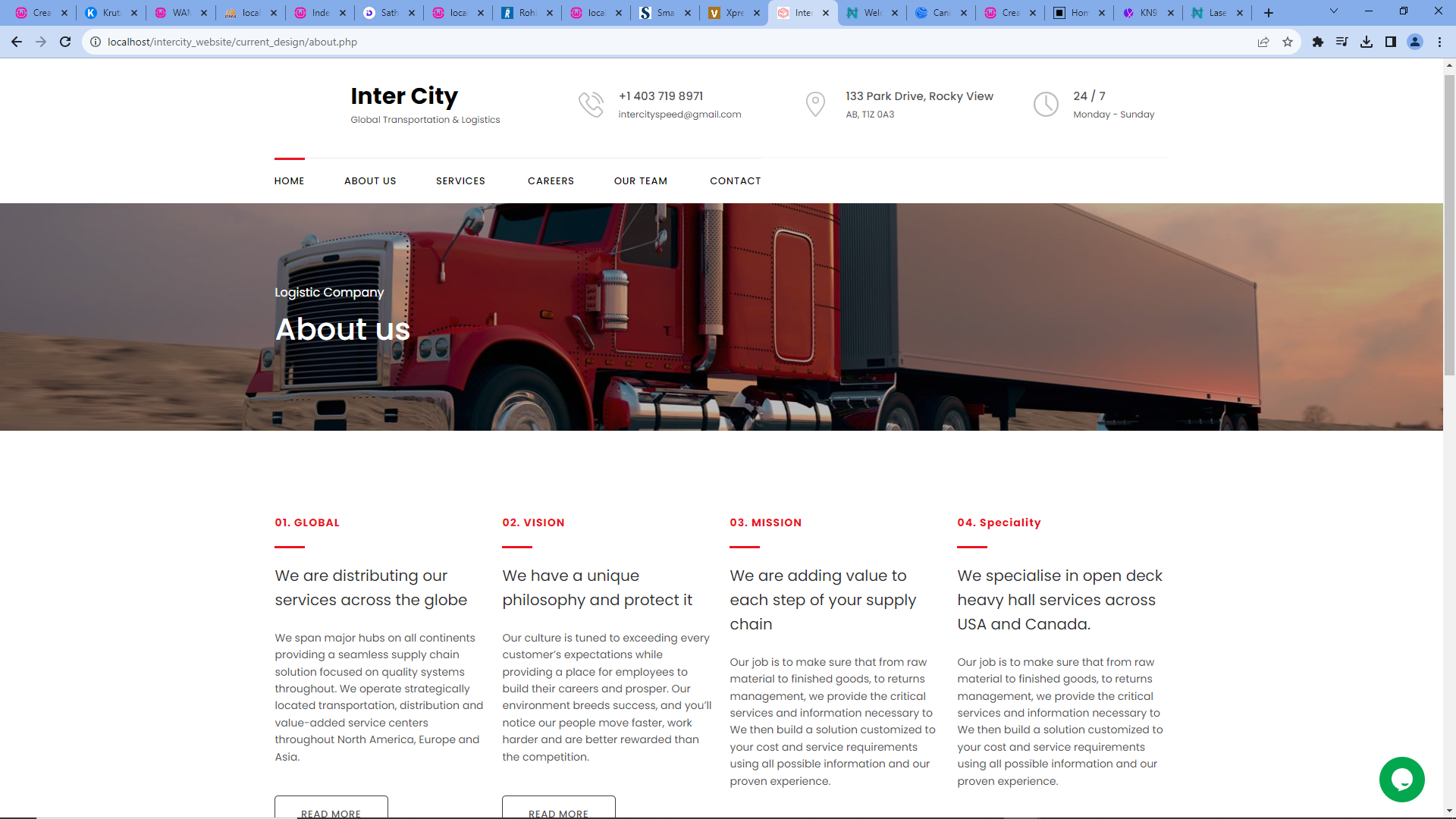Image resolution: width=1456 pixels, height=819 pixels.
Task: Click the CAREERS navigation link
Action: [x=551, y=180]
